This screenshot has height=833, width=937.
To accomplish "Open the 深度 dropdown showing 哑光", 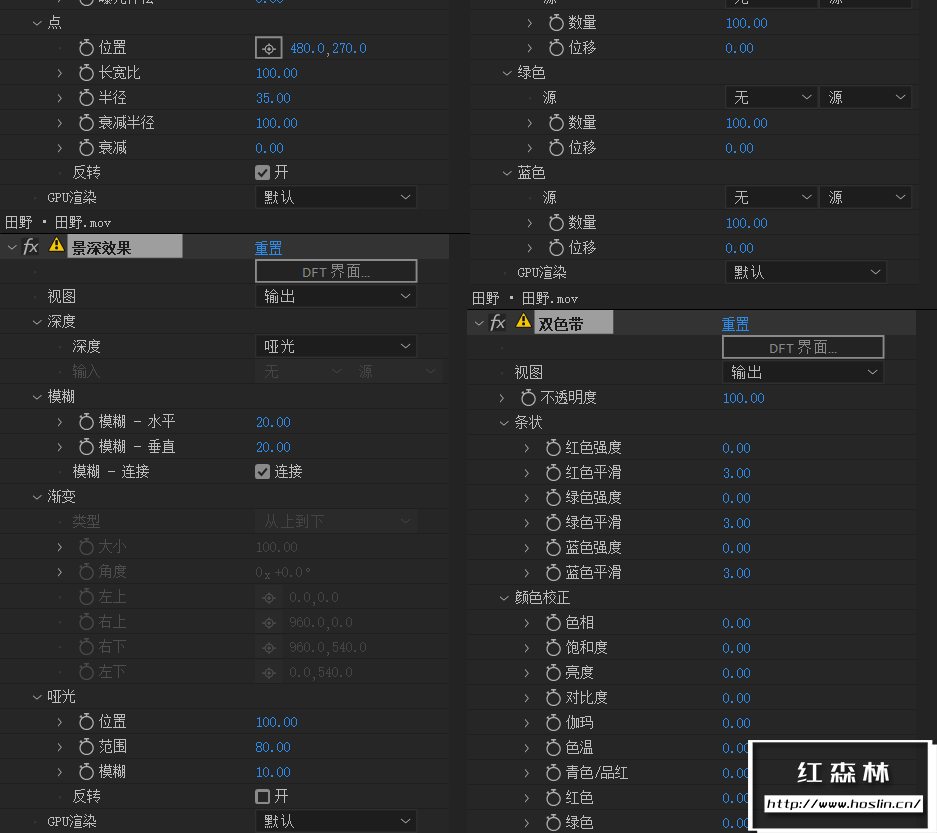I will [336, 347].
